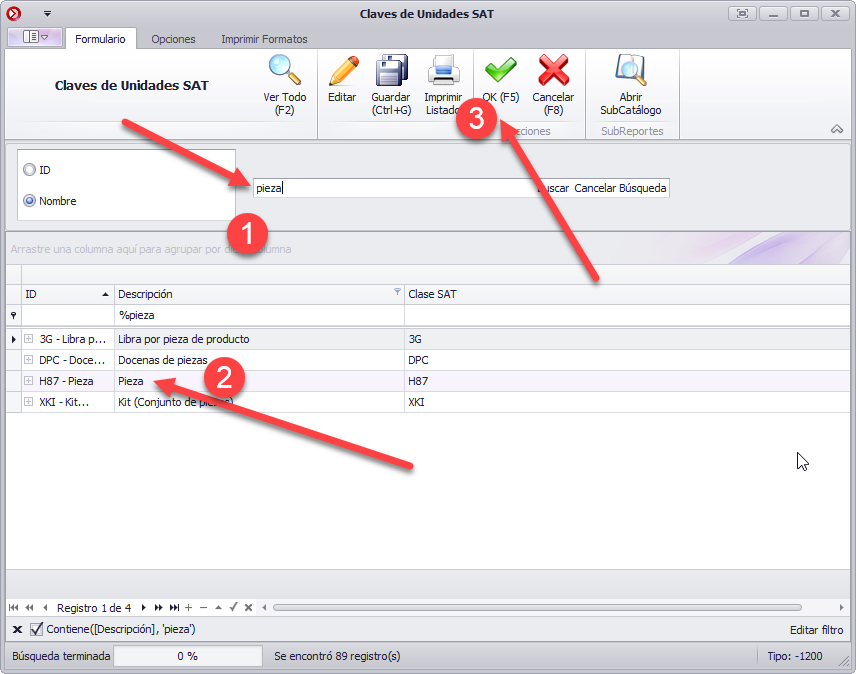Click Ver Todo (F2) magnifier icon
Screen dimensions: 856x674
tap(284, 70)
